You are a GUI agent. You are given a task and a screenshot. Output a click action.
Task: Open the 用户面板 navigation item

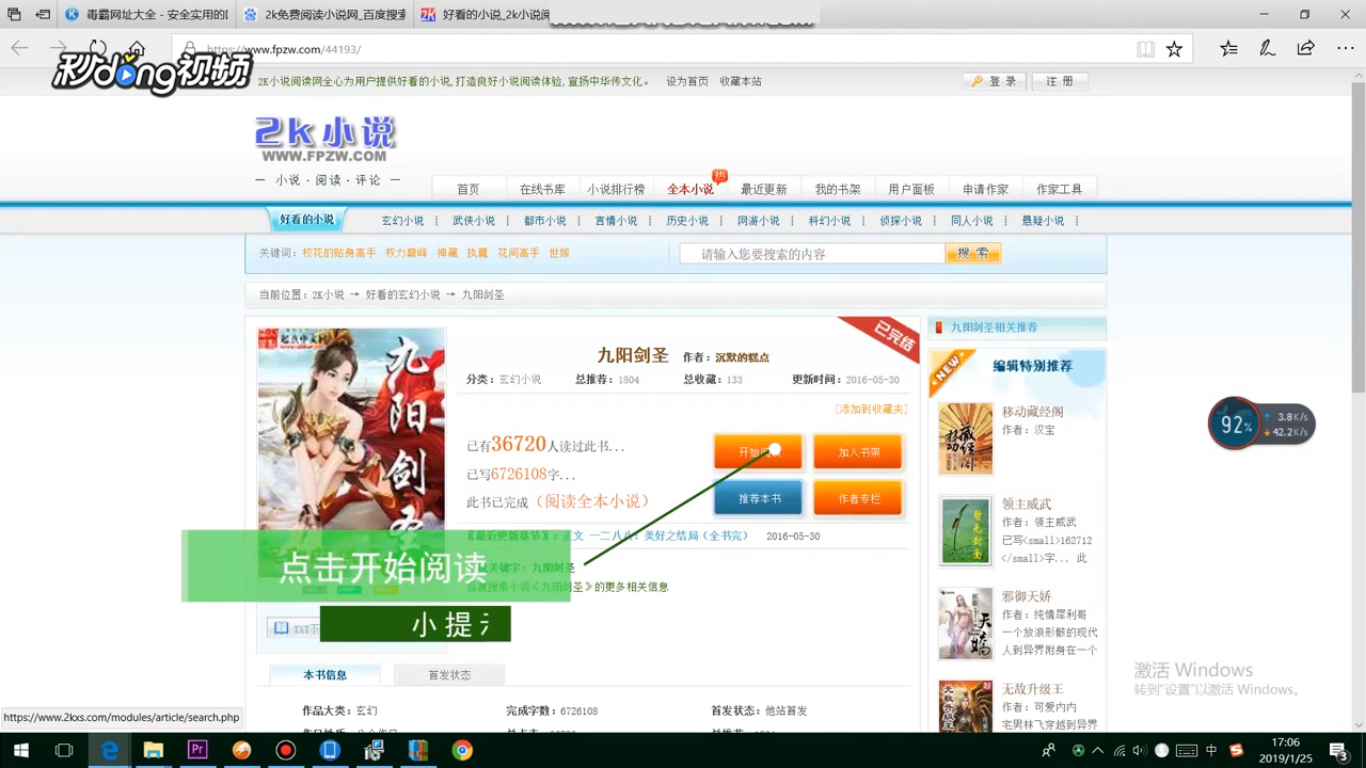point(912,189)
